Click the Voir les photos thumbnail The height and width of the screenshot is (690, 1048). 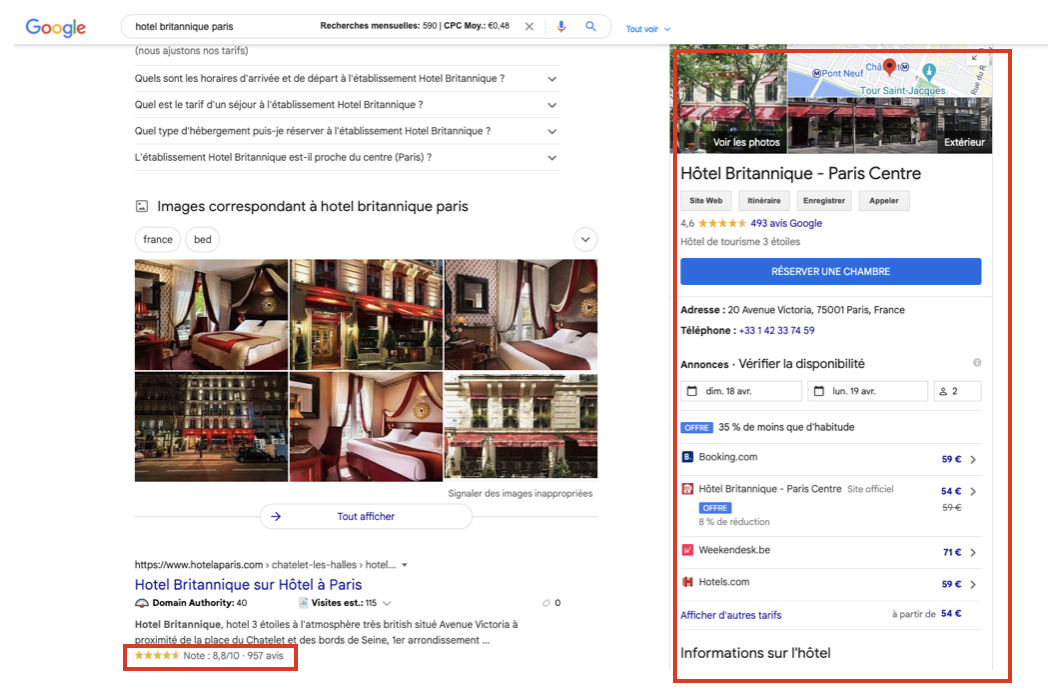(x=730, y=100)
